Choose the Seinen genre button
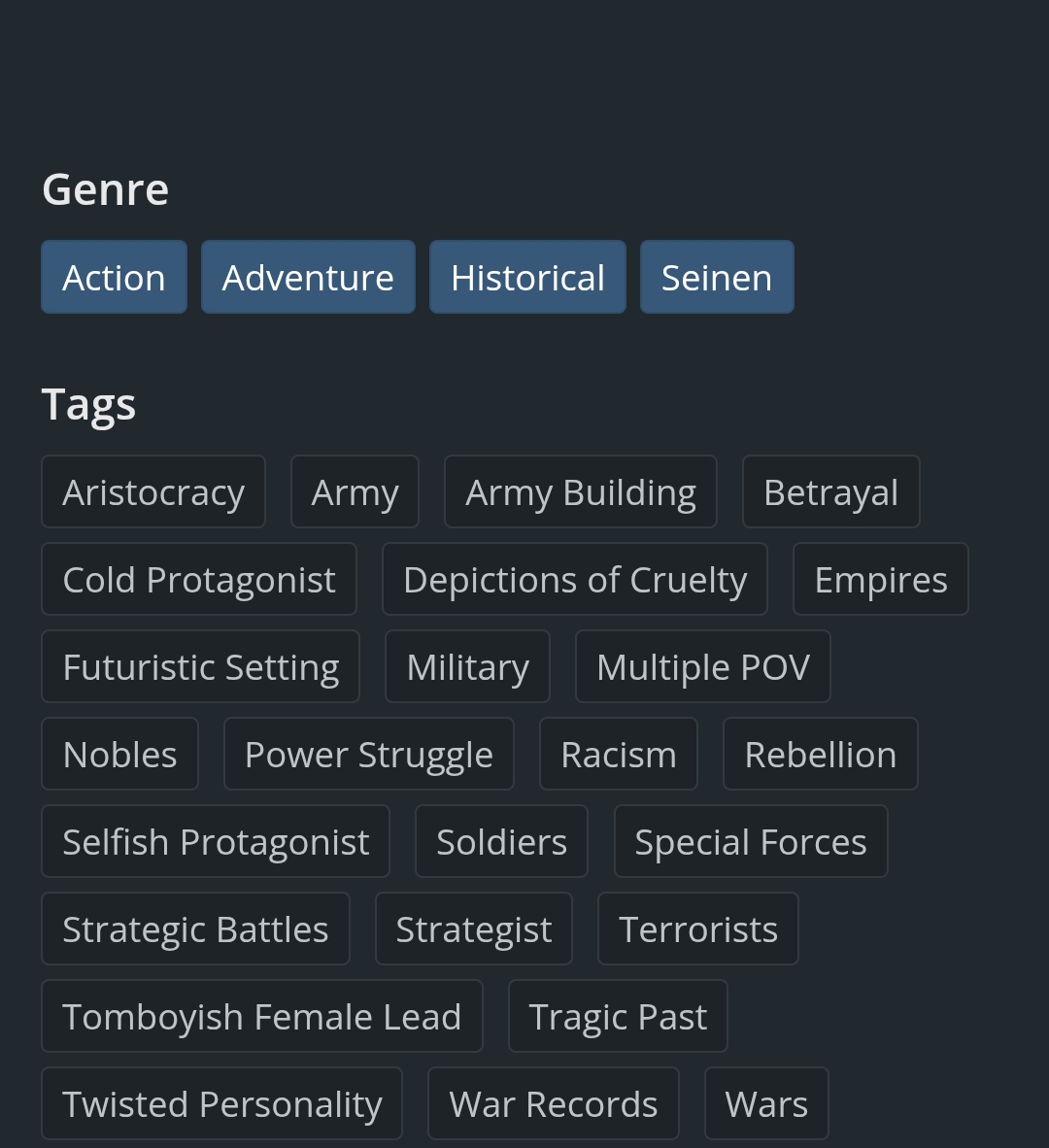 717,278
